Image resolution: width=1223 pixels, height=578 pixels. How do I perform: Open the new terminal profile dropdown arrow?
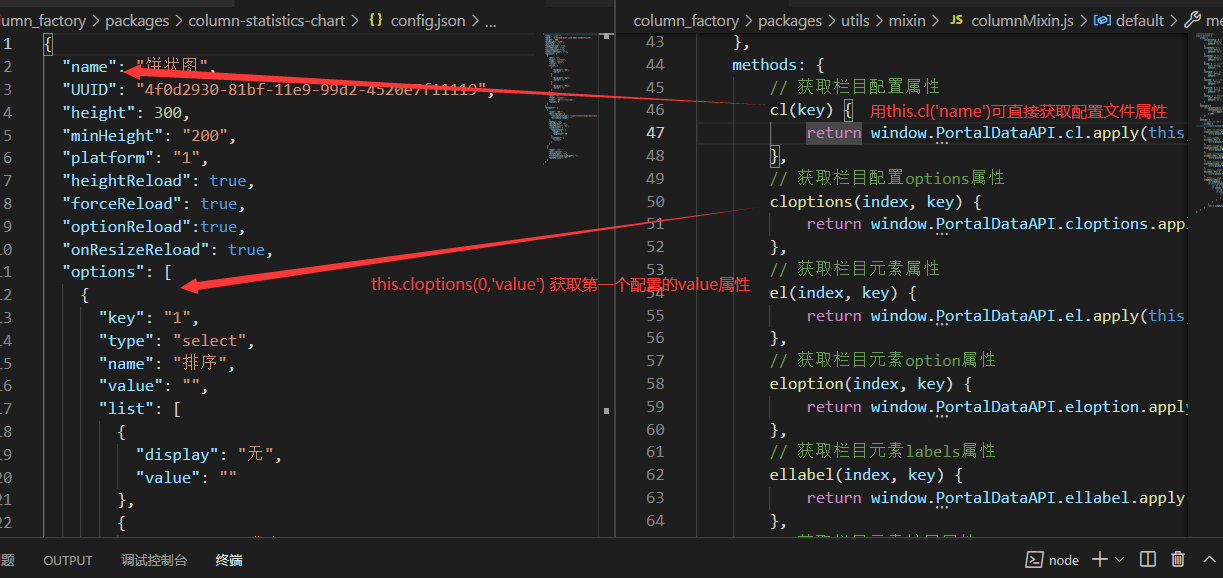coord(1119,560)
